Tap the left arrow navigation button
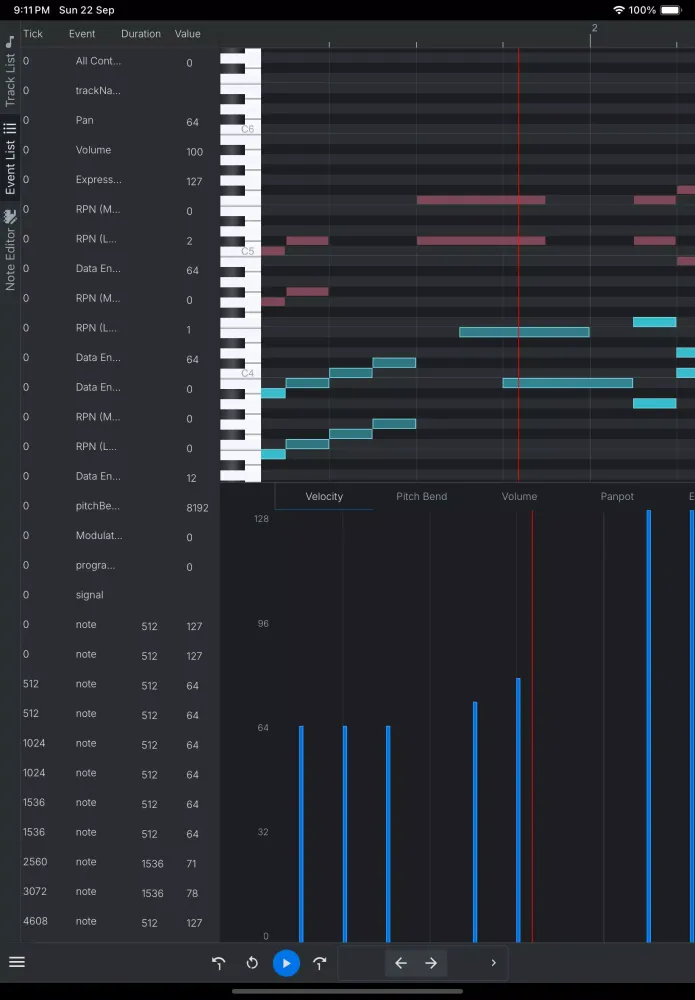 click(400, 963)
